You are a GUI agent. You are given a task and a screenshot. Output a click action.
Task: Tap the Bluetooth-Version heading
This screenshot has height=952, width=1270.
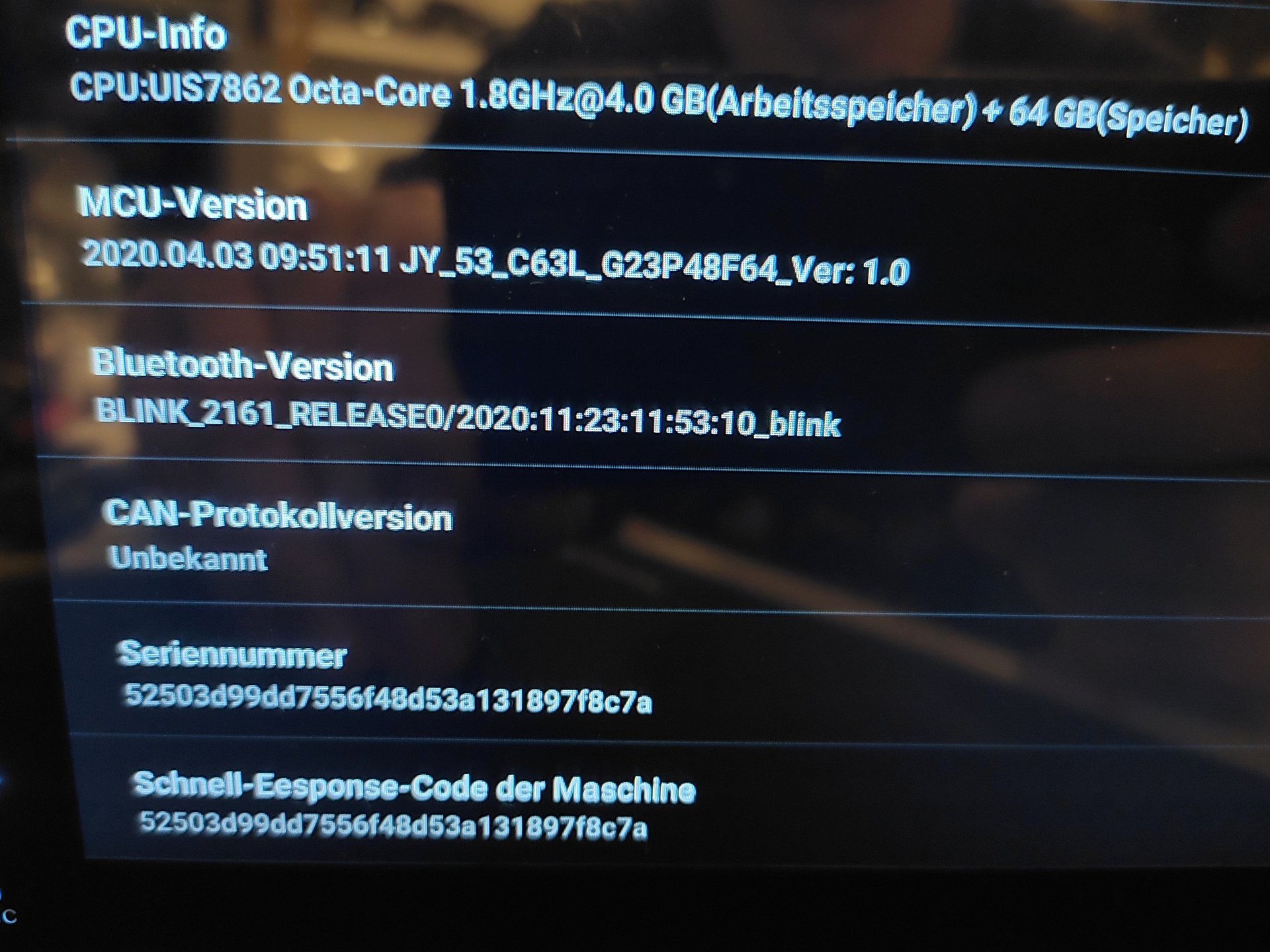point(243,364)
